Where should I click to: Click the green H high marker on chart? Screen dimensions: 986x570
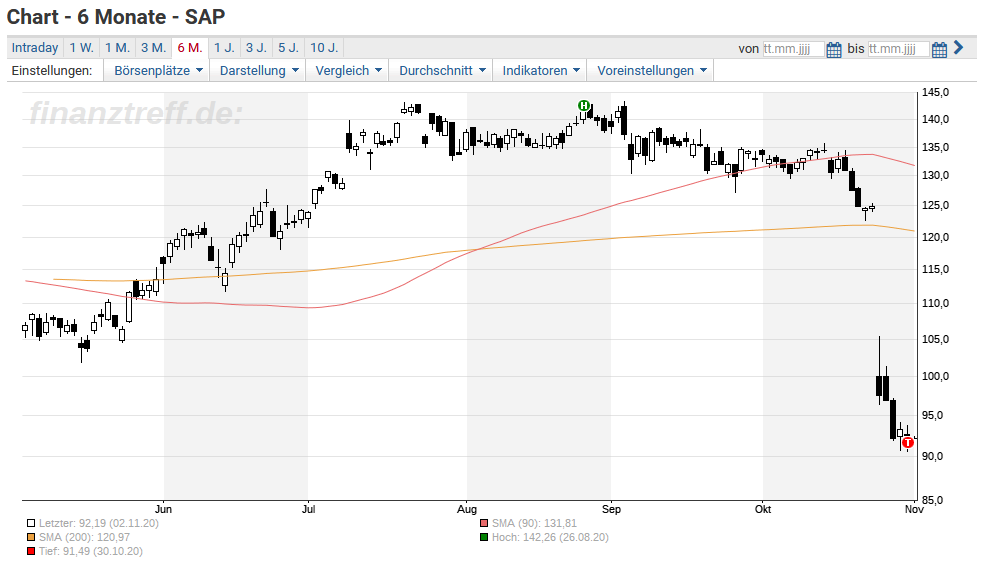click(x=584, y=106)
